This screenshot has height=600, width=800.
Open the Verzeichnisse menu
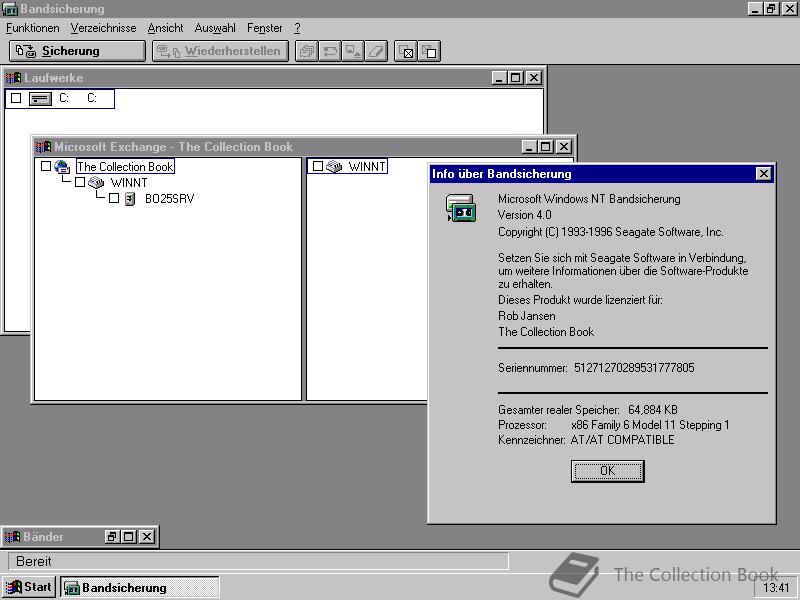coord(104,28)
